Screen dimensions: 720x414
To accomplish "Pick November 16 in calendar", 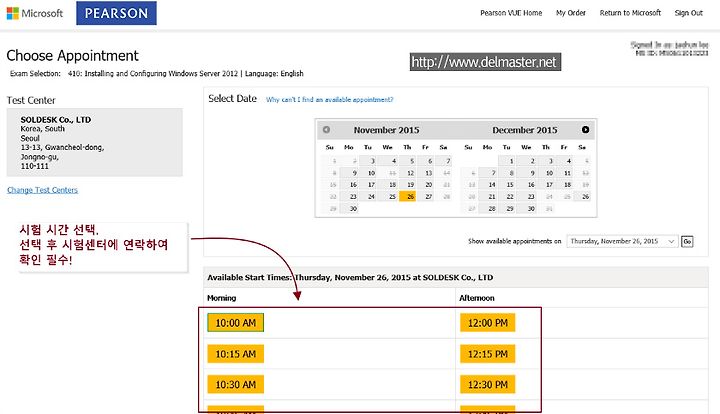I will coord(349,185).
